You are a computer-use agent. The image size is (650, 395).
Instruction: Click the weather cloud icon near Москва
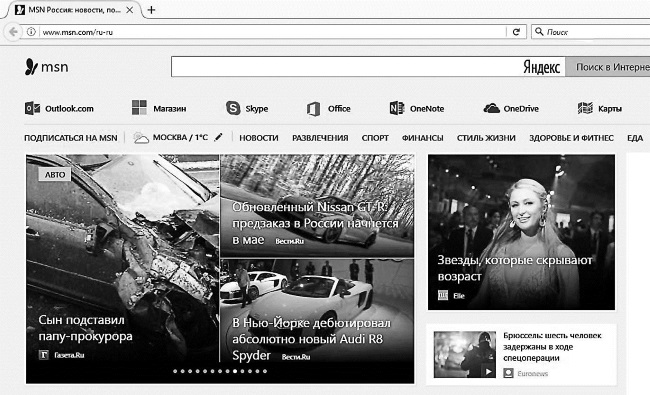141,138
